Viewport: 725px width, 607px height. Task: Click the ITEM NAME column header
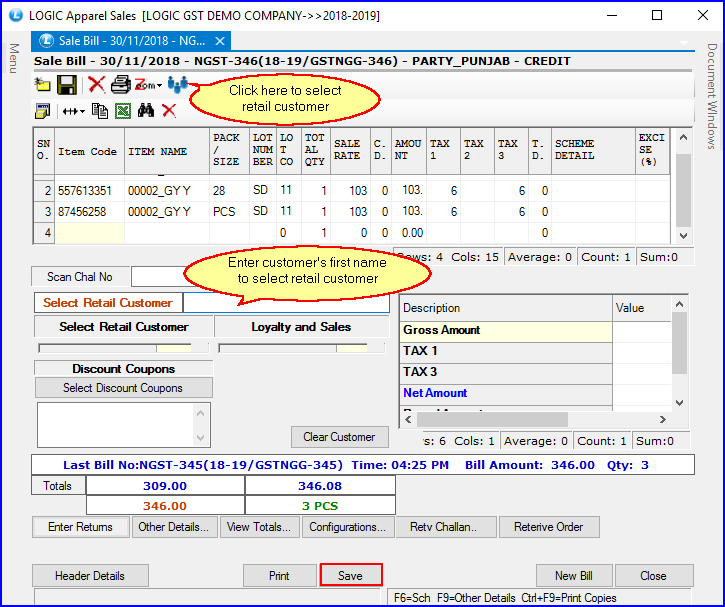tap(167, 152)
